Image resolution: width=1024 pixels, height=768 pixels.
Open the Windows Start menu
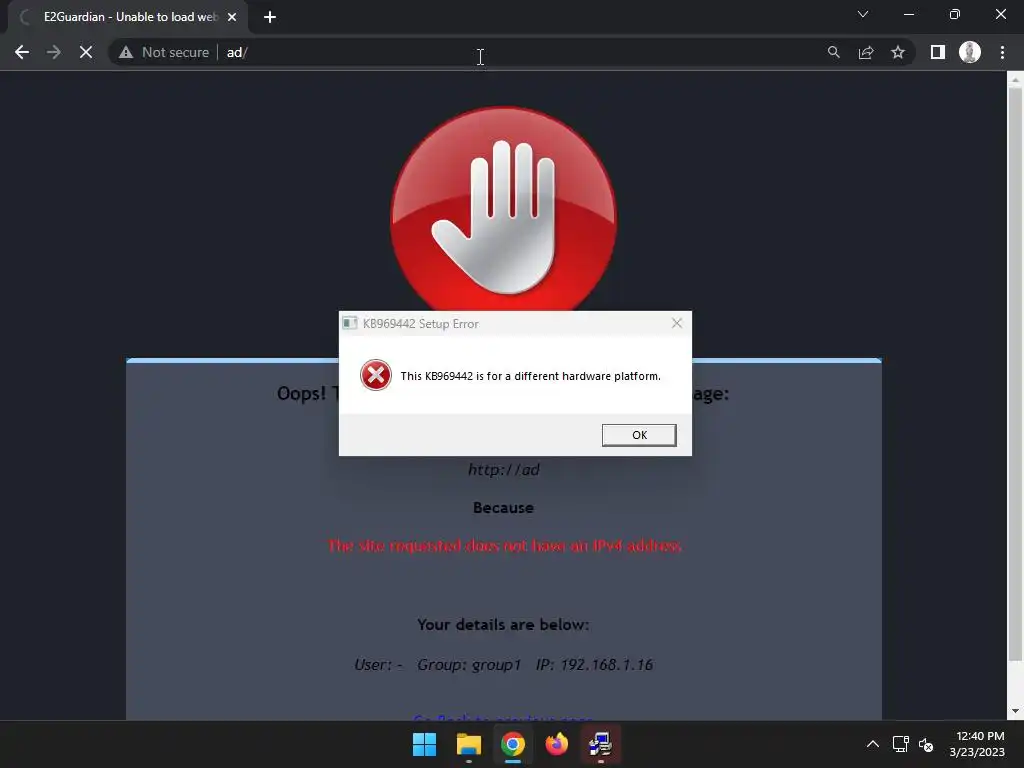tap(424, 744)
